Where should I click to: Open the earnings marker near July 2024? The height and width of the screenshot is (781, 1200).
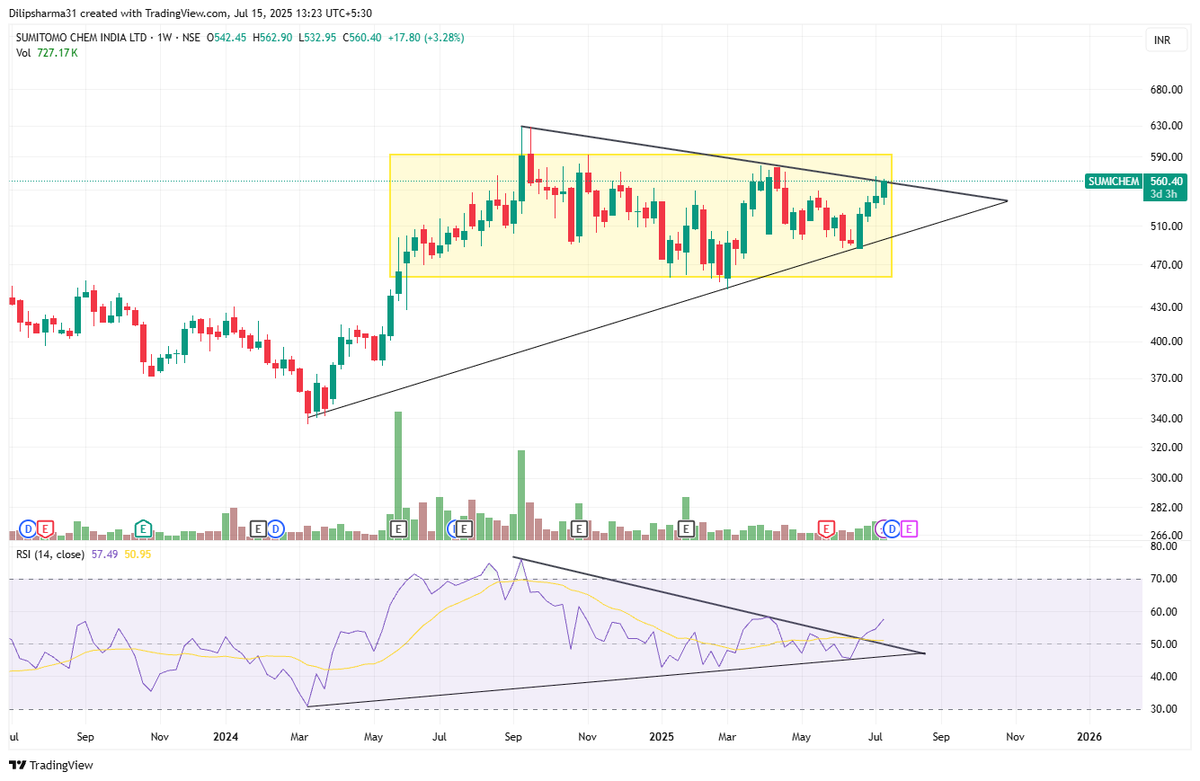[x=463, y=527]
